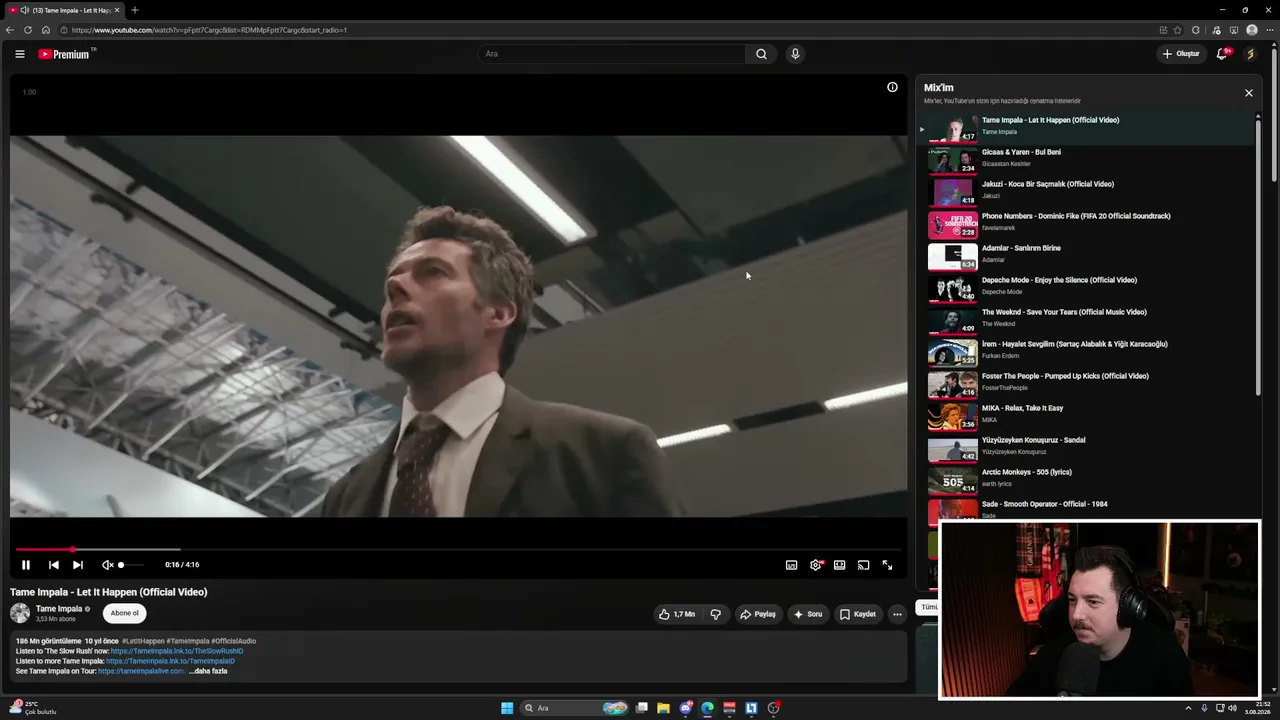The width and height of the screenshot is (1280, 720).
Task: Enter fullscreen mode
Action: pos(888,565)
